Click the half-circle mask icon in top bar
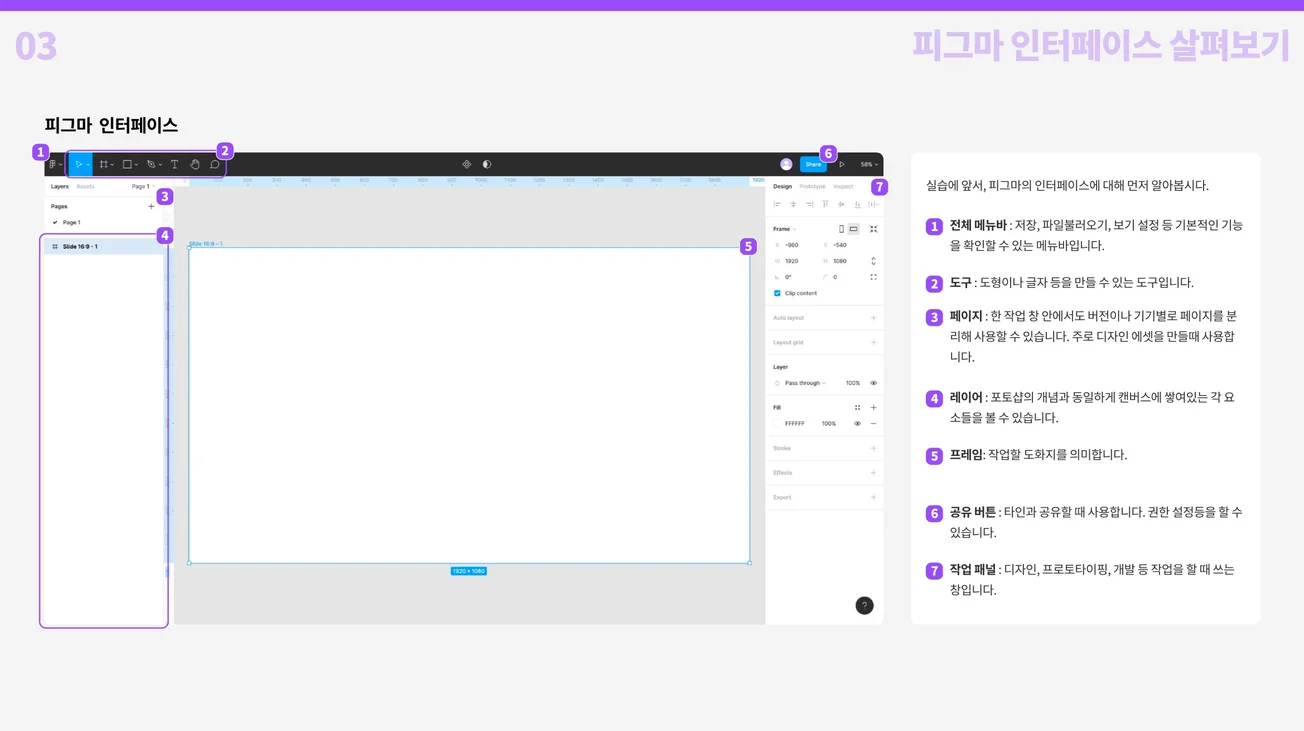This screenshot has width=1304, height=731. coord(487,164)
